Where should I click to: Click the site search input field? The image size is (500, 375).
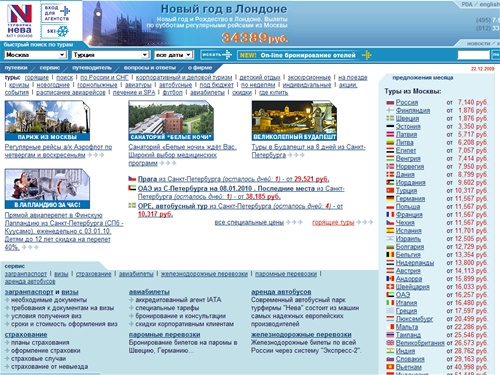[x=473, y=55]
